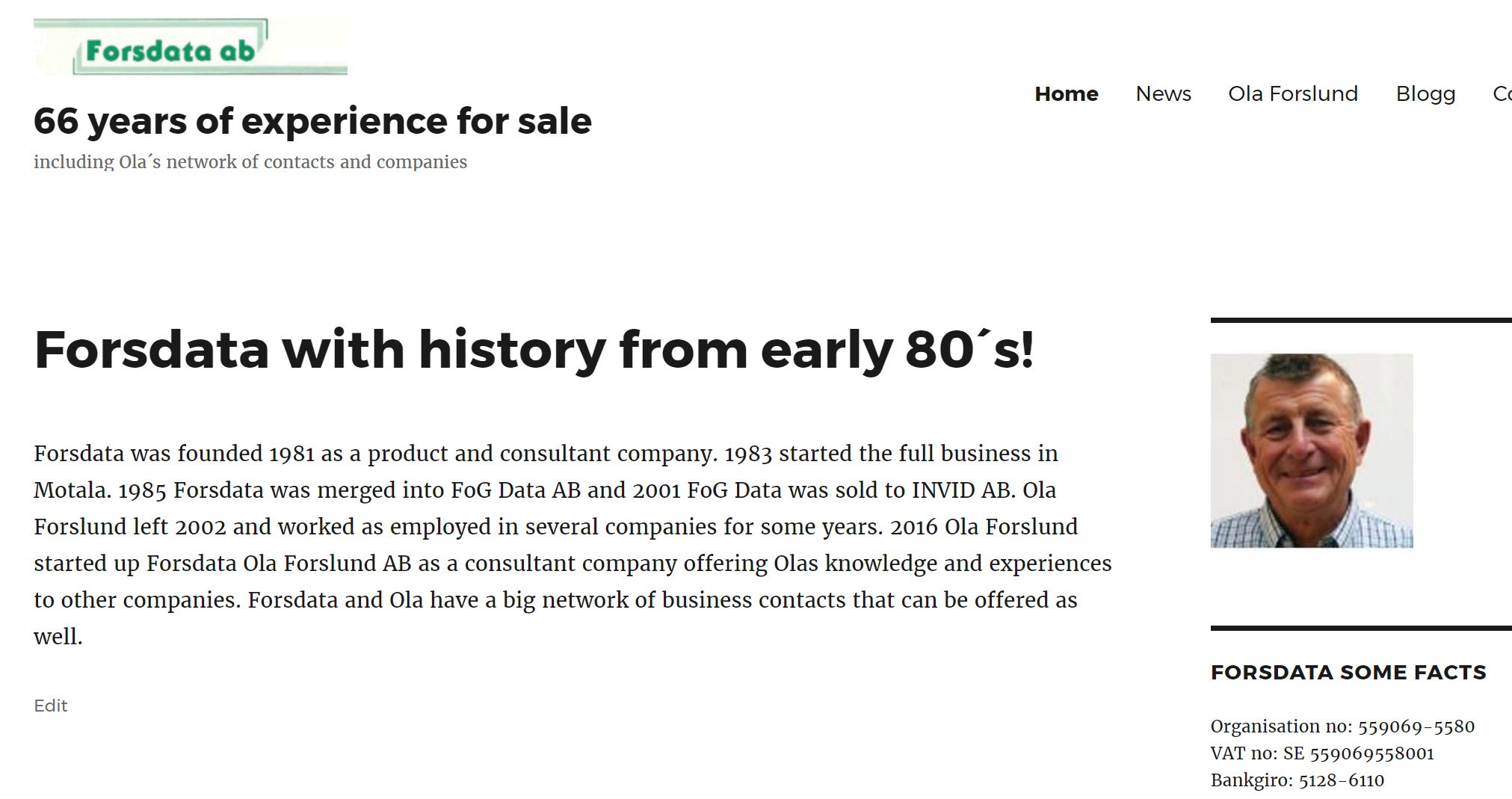The width and height of the screenshot is (1512, 799).
Task: Click the VAT no line in the sidebar
Action: [x=1322, y=753]
